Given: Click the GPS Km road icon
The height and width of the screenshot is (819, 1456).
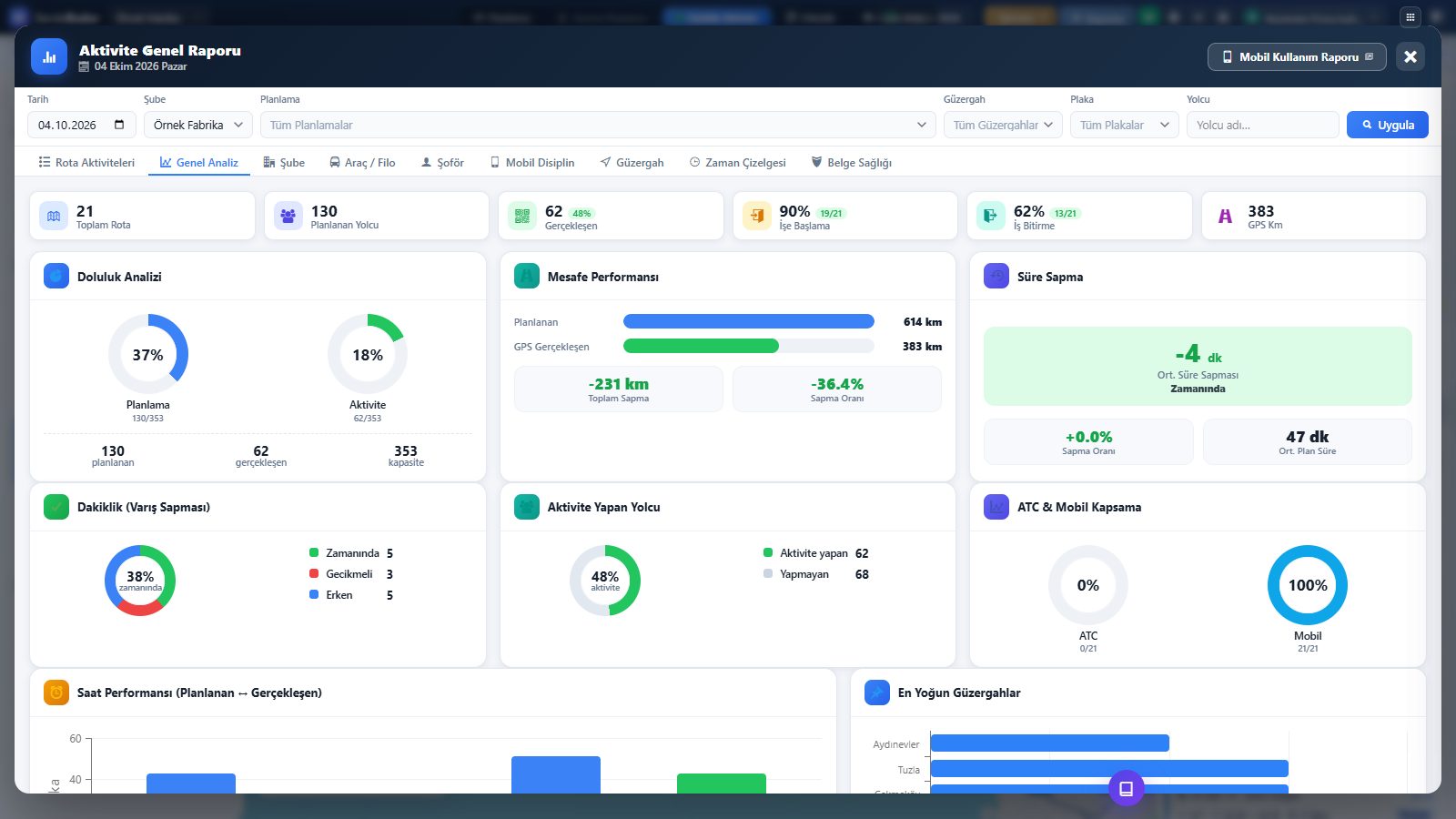Looking at the screenshot, I should 1226,217.
